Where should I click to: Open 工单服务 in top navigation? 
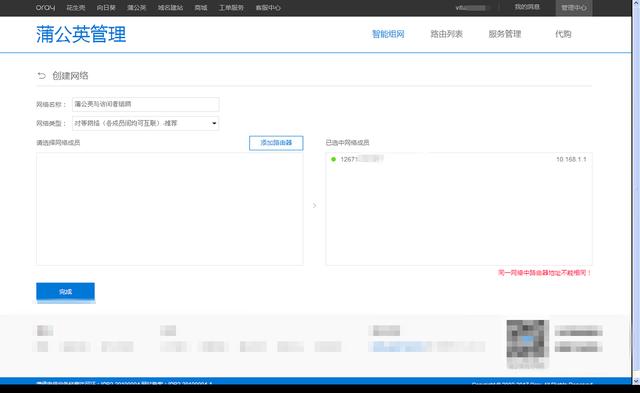tap(231, 8)
